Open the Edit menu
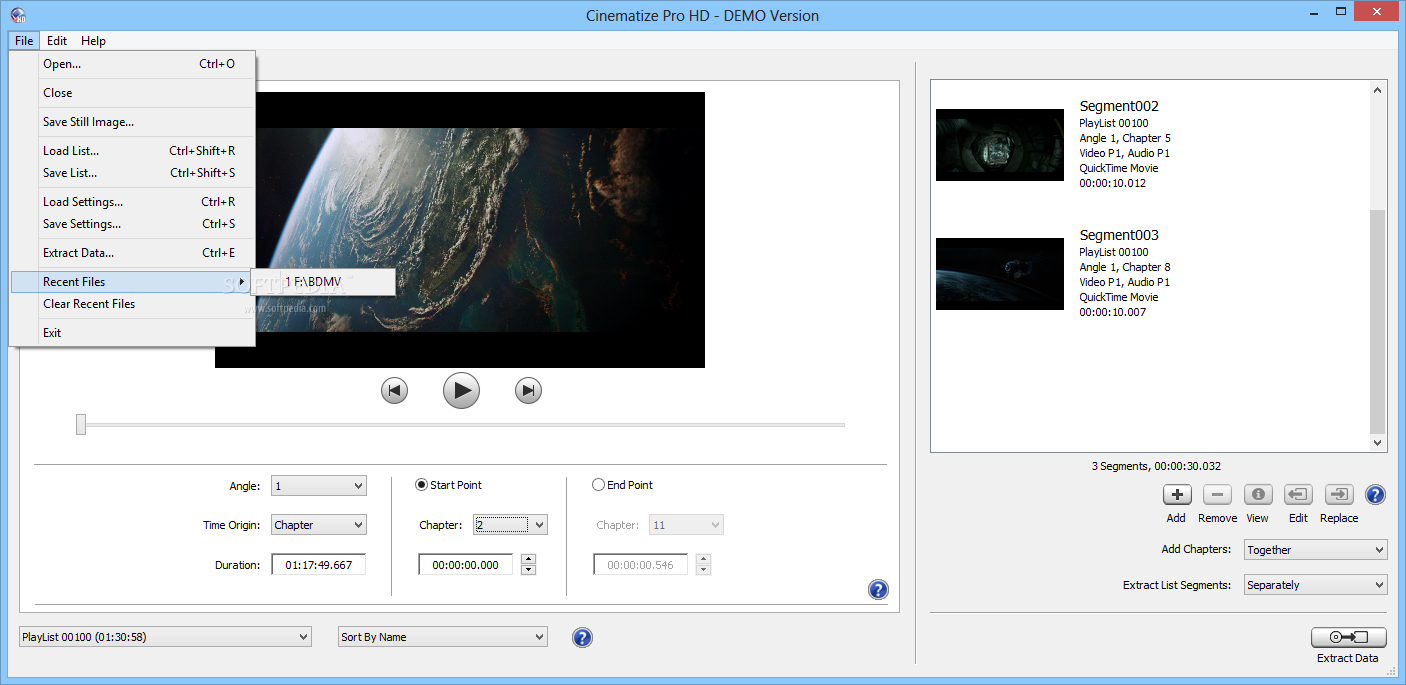 tap(57, 41)
